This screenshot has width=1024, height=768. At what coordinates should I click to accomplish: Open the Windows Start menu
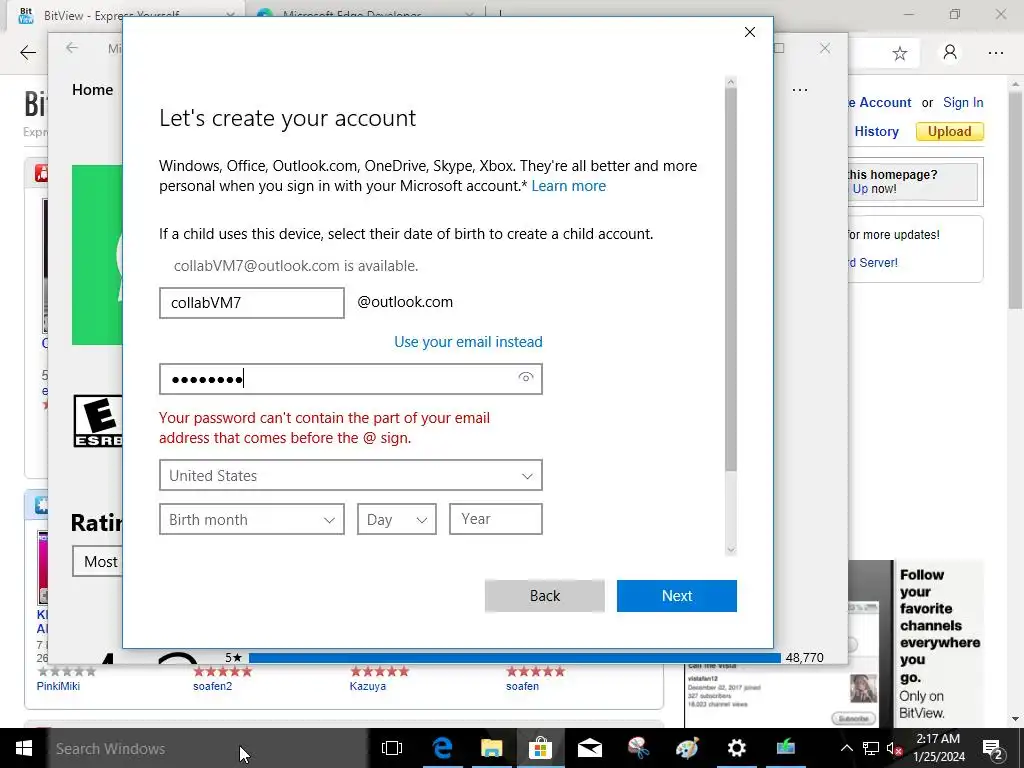point(24,748)
